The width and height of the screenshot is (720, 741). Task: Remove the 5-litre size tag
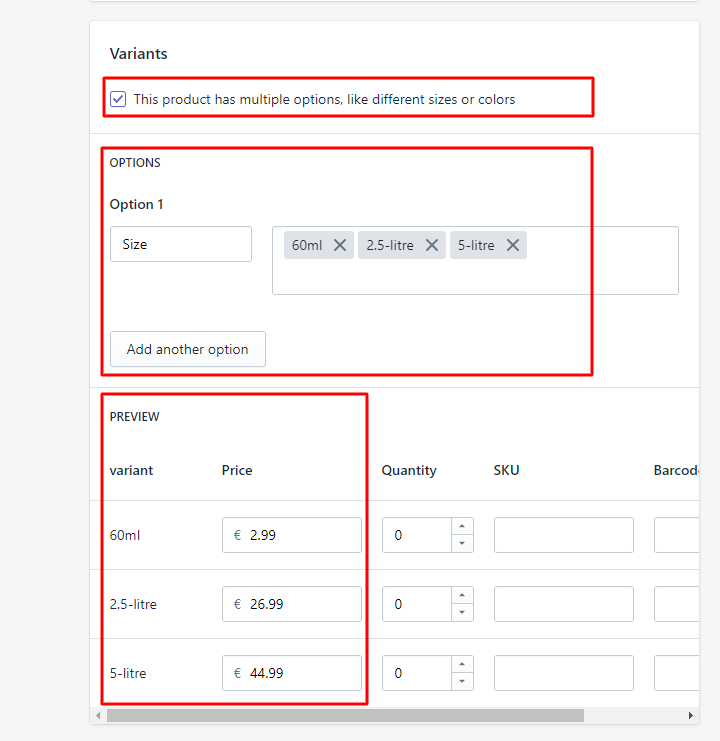(513, 245)
